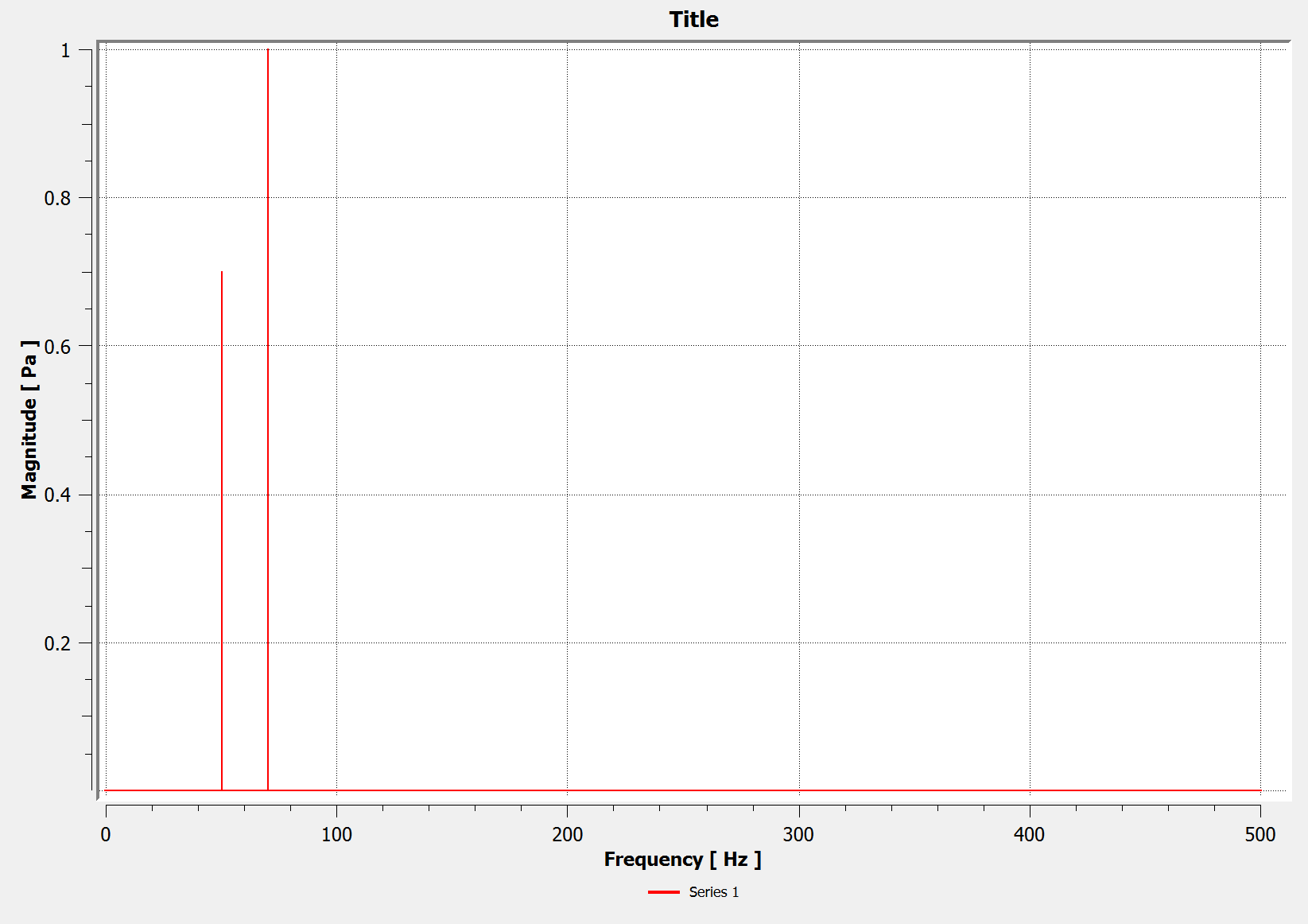This screenshot has width=1308, height=924.
Task: Click the 'Magnitude [ Pa ]' axis label
Action: click(29, 420)
